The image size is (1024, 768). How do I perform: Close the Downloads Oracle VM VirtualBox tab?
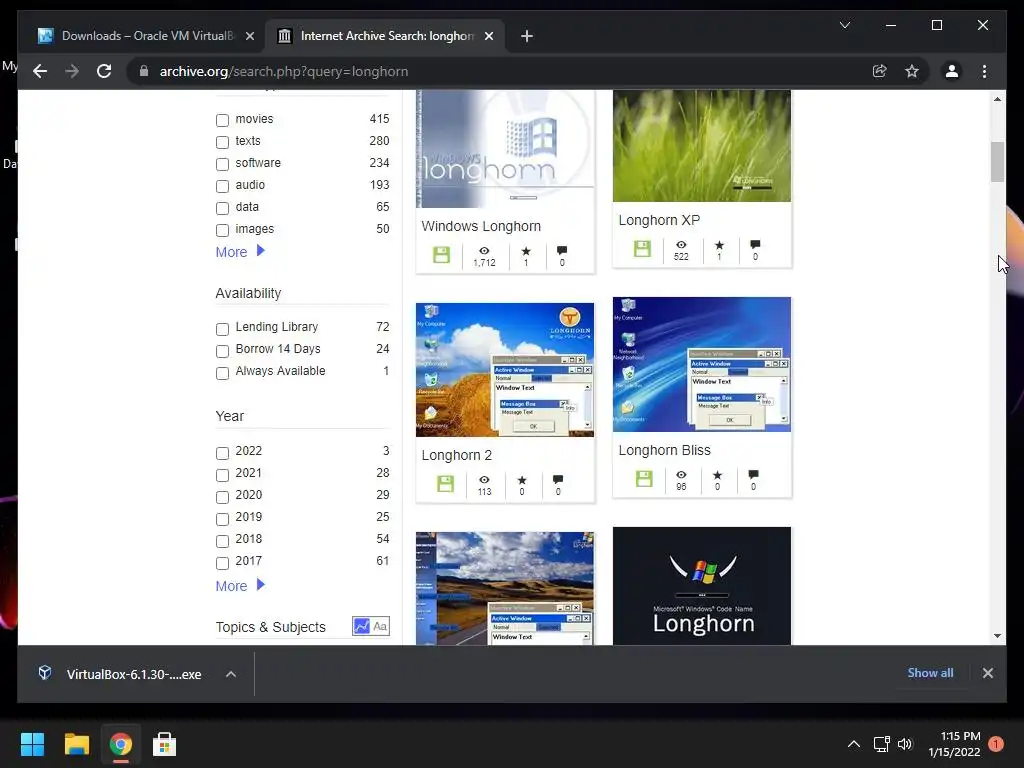(x=249, y=36)
